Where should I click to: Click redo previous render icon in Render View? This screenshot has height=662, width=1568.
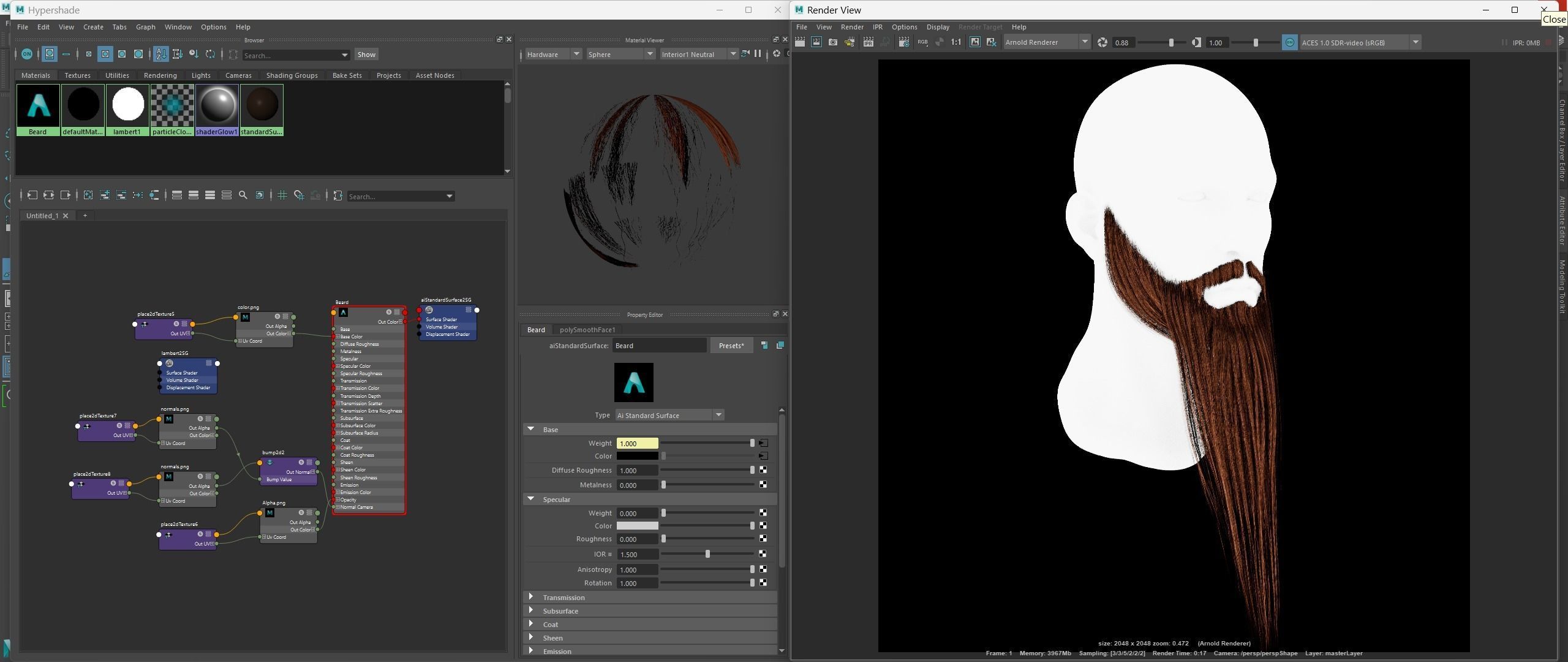coord(800,42)
